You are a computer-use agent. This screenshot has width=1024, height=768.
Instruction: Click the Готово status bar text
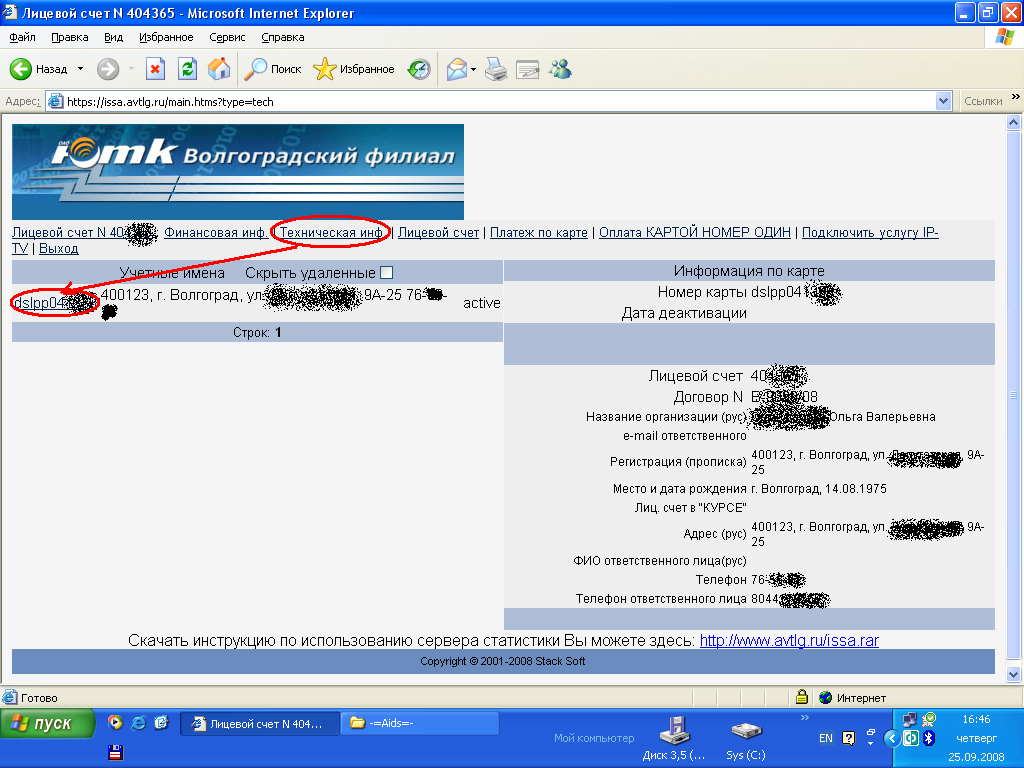(39, 698)
